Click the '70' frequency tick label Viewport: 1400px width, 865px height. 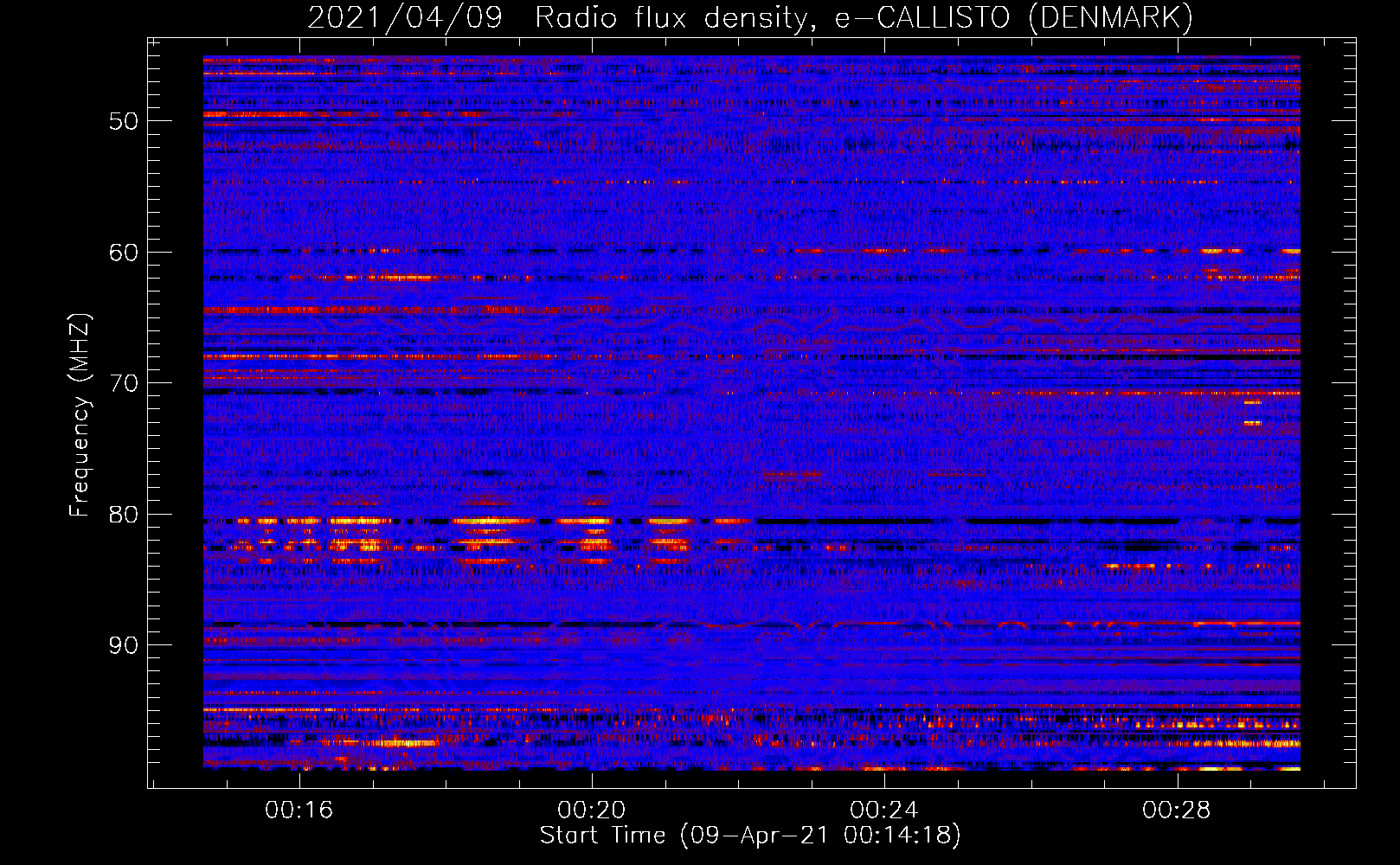[x=124, y=383]
